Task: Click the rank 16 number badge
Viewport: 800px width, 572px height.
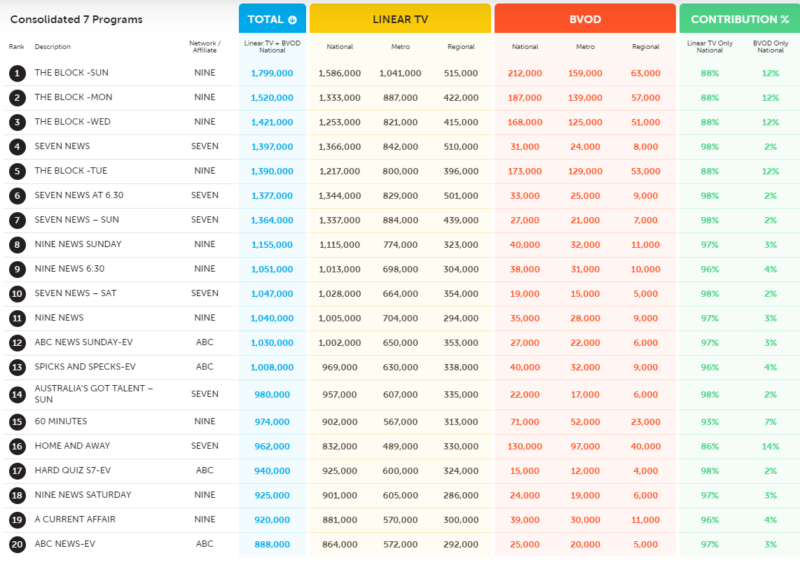Action: coord(17,446)
